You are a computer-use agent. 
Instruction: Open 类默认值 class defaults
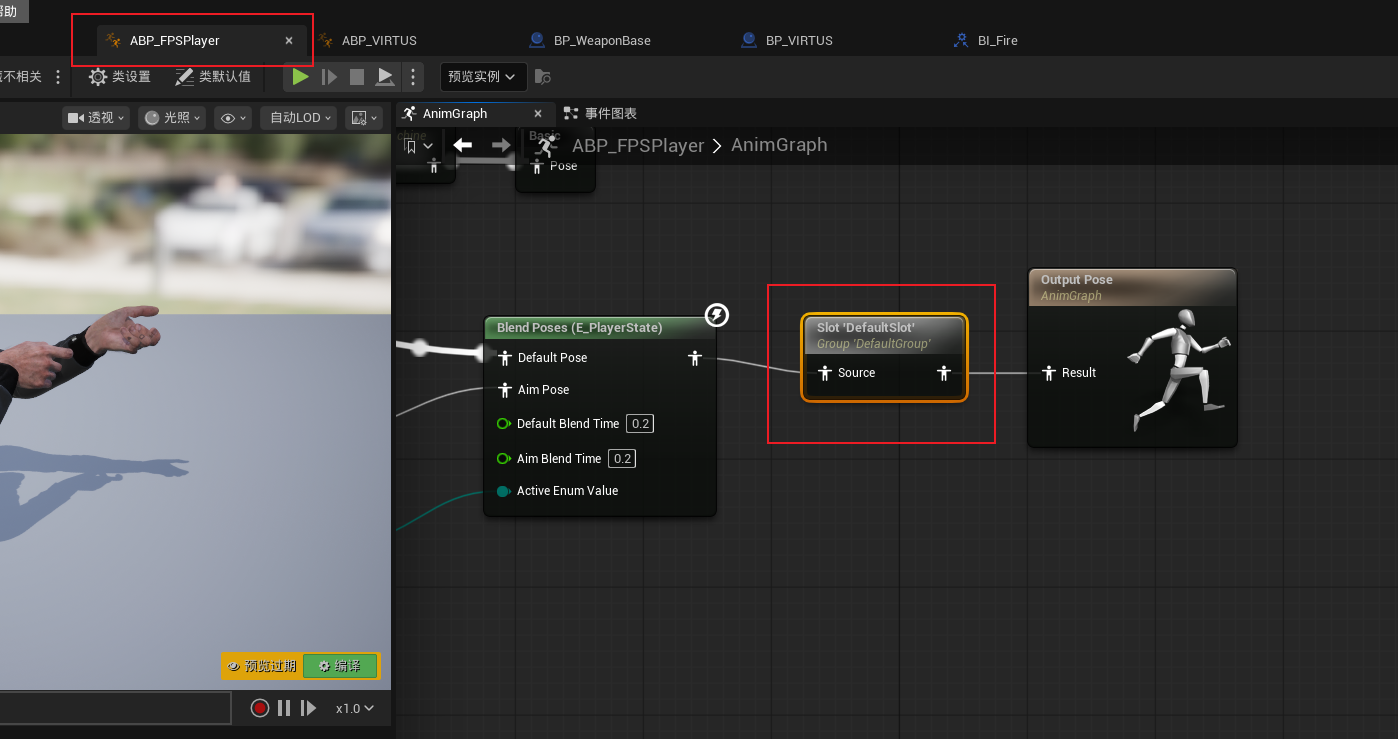pos(213,76)
